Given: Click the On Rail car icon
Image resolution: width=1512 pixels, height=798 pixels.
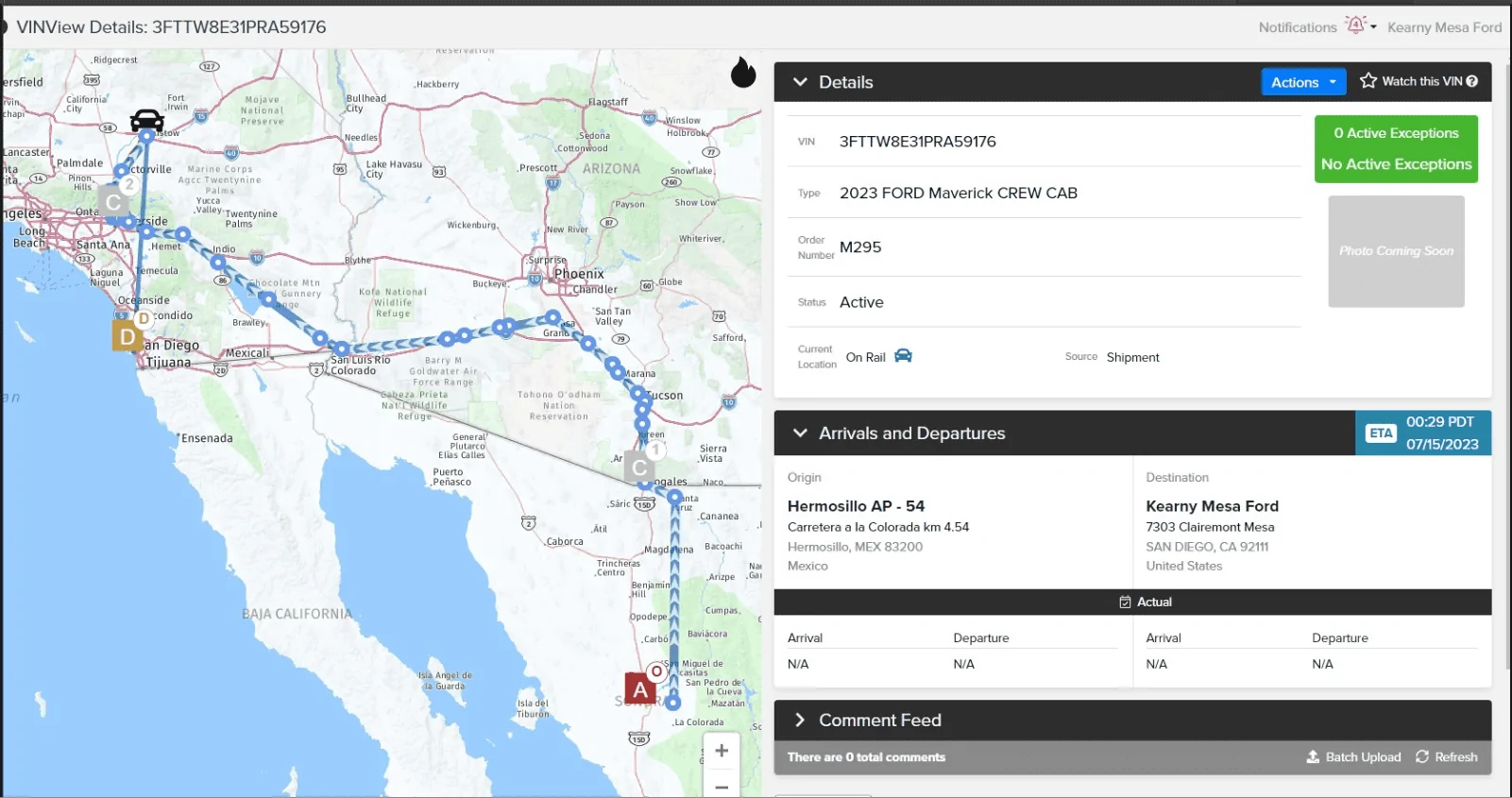Looking at the screenshot, I should [x=904, y=356].
